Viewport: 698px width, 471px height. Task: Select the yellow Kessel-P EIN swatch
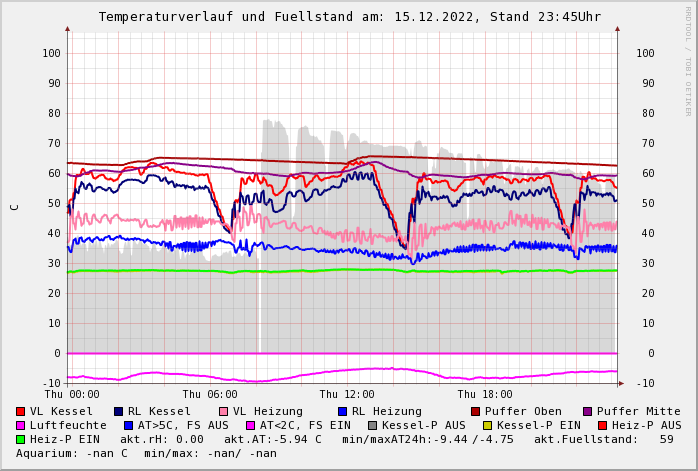tap(487, 426)
